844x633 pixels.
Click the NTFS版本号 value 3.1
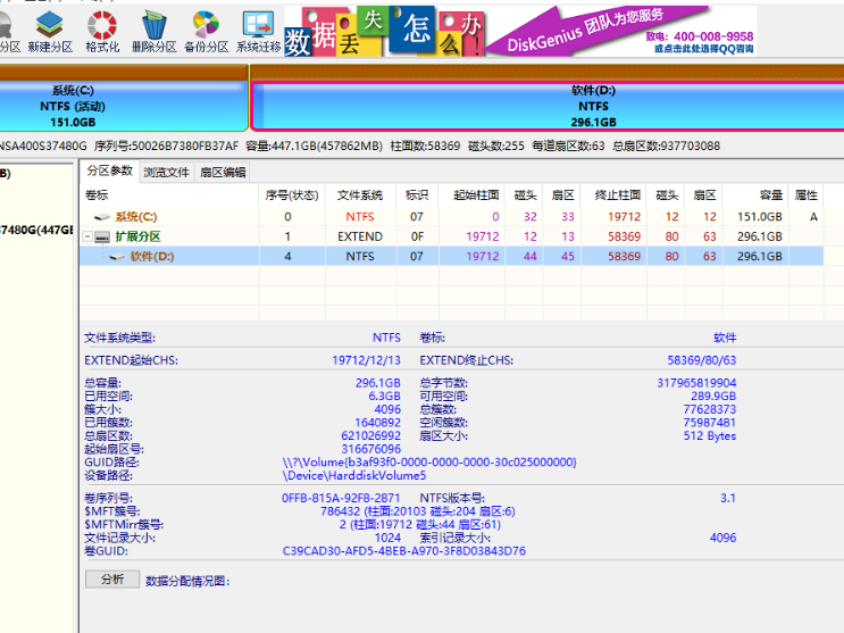728,498
